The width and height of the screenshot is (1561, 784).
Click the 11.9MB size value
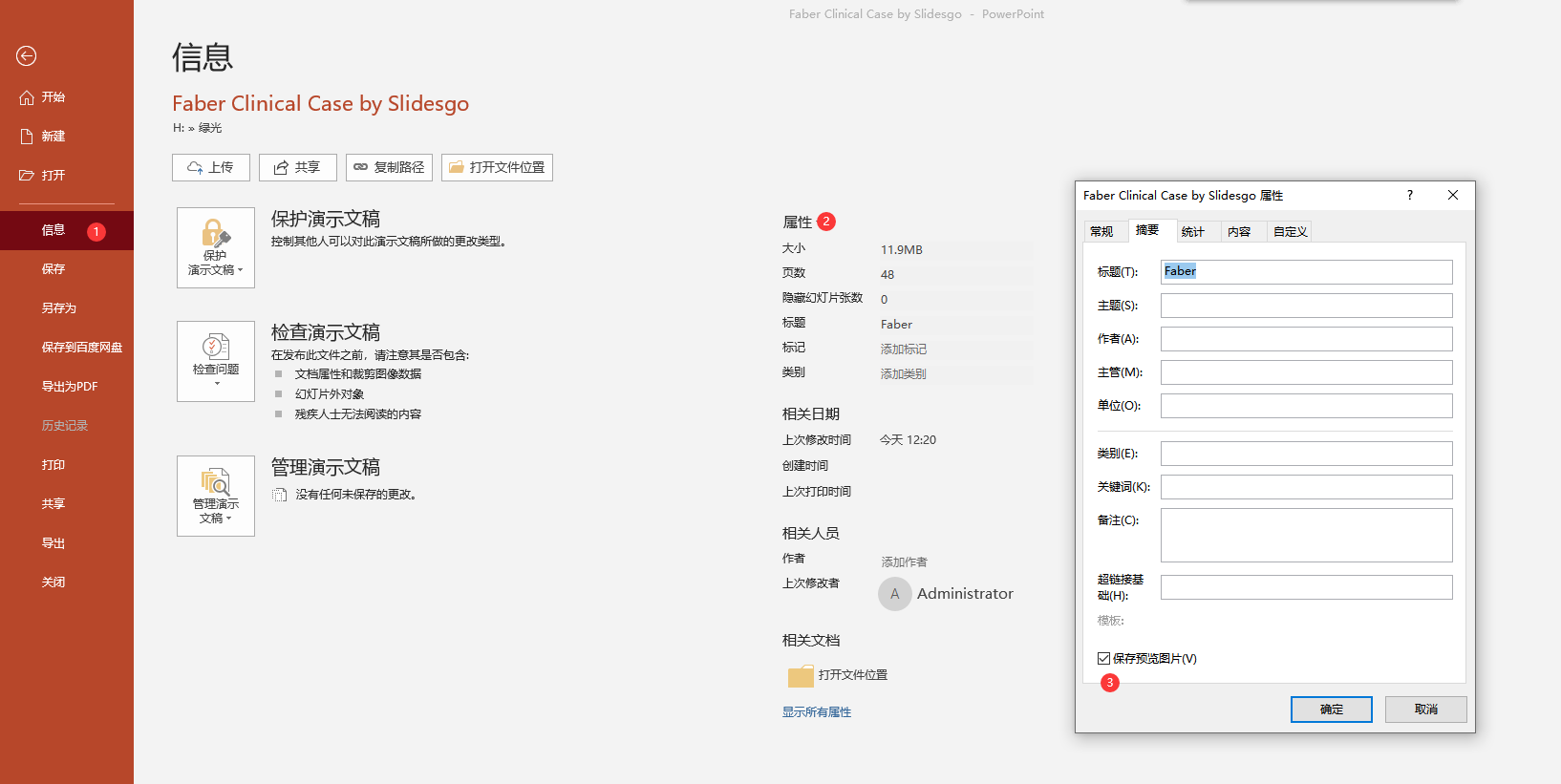(x=902, y=250)
